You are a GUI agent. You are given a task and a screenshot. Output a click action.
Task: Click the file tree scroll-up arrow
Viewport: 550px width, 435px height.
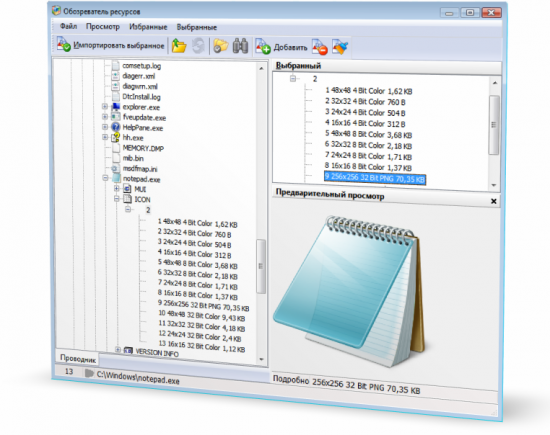[x=261, y=68]
